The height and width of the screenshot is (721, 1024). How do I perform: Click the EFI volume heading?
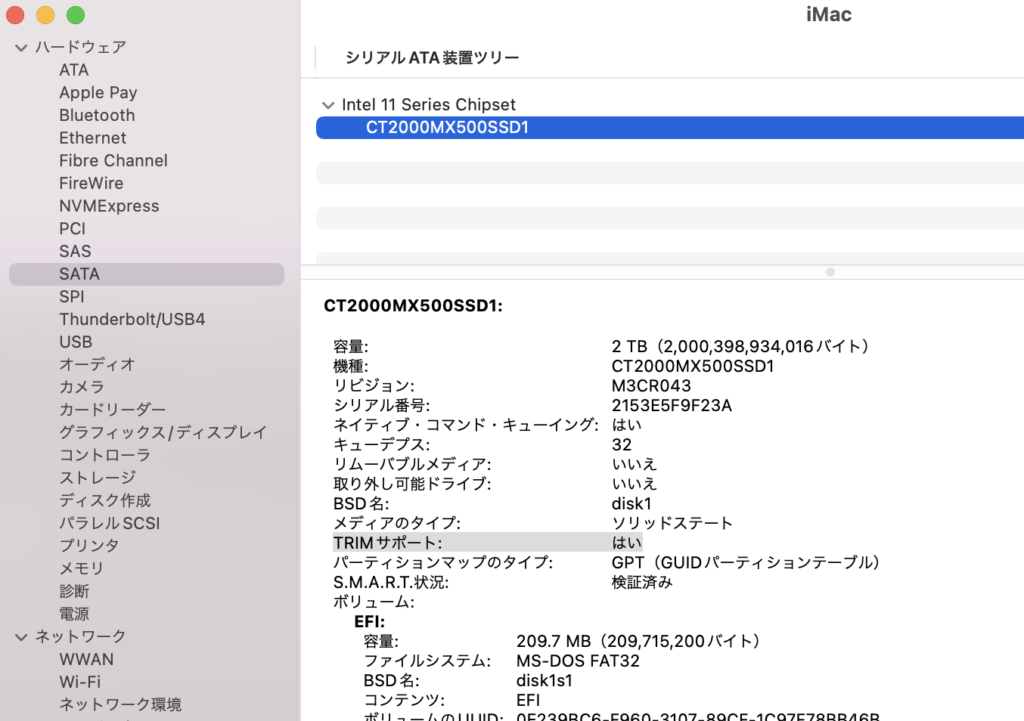click(x=370, y=622)
